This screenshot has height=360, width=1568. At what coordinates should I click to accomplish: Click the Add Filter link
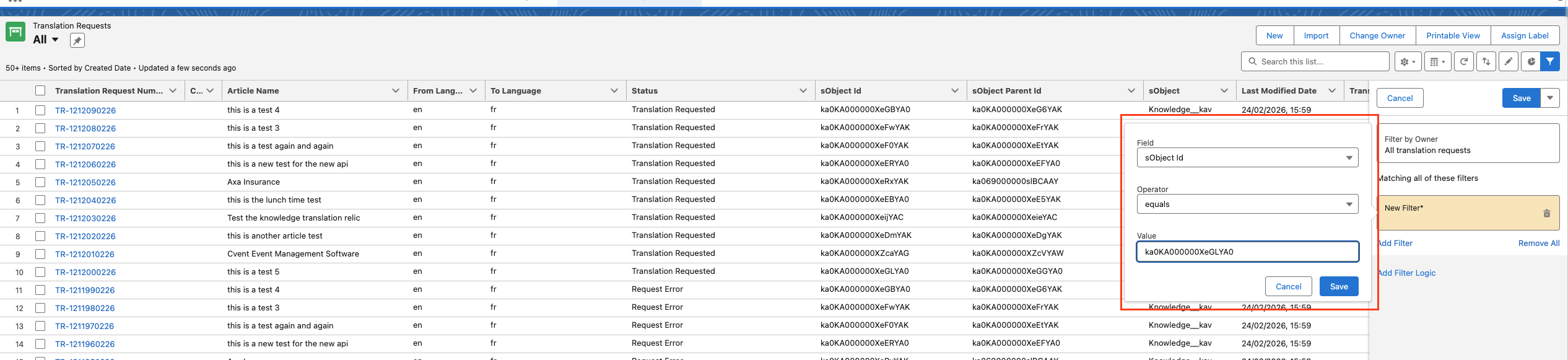tap(1395, 243)
